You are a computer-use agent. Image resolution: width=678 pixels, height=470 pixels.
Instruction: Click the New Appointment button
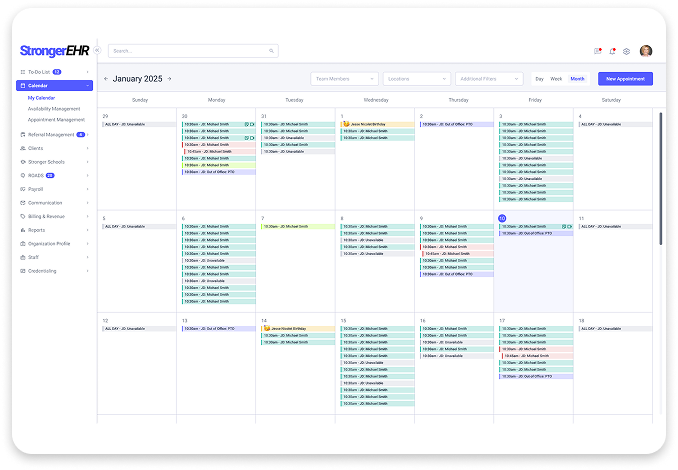click(626, 78)
